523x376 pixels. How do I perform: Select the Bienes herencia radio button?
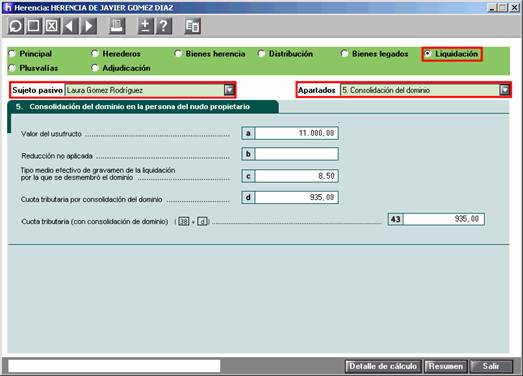click(178, 54)
